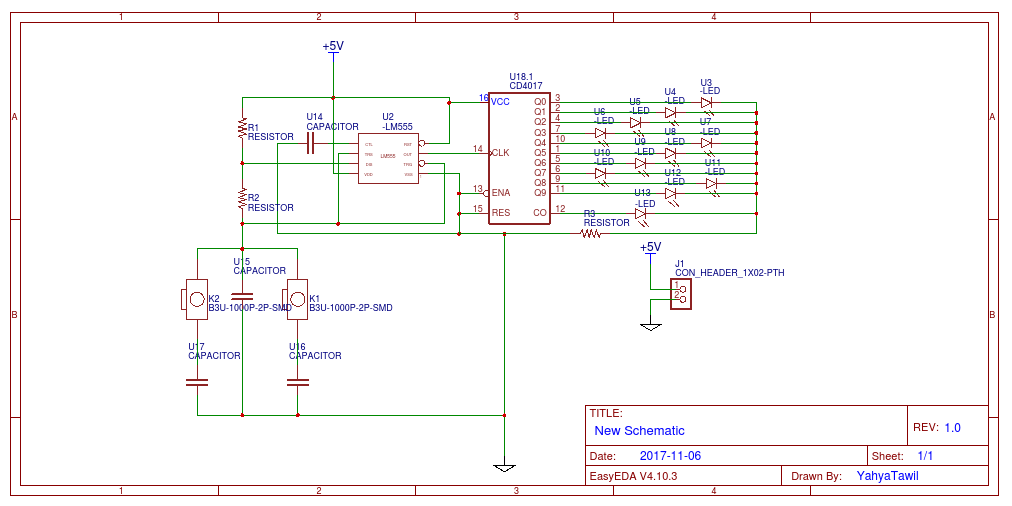
Task: Click the K2 'B3U-1000P-2P-SMD' label
Action: (250, 309)
